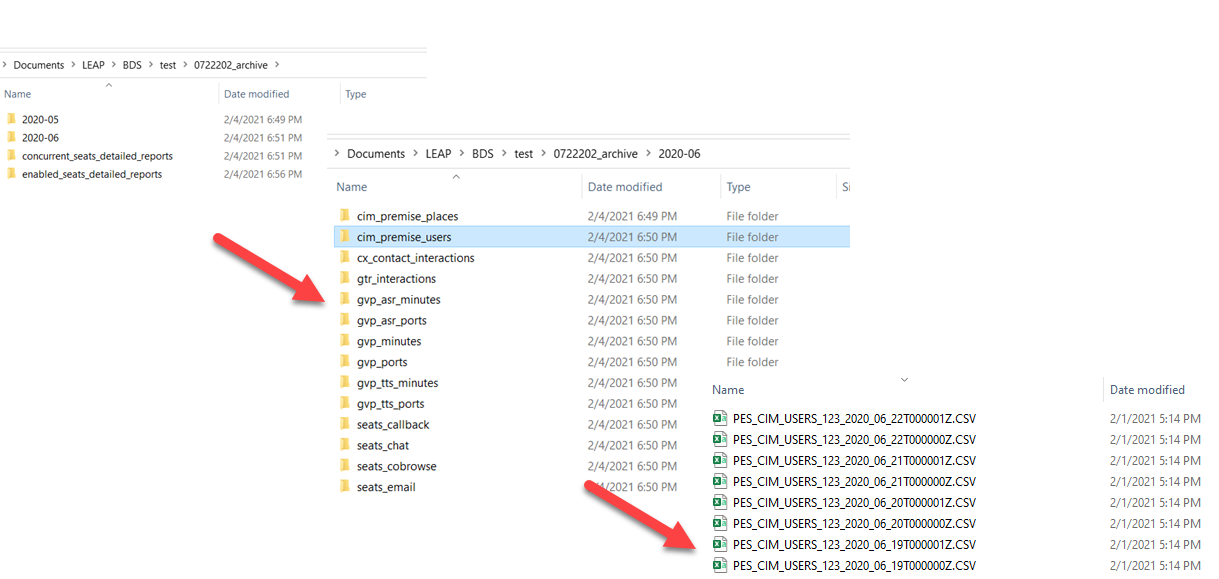Screen dimensions: 1219x579
Task: Sort by Type column in left window
Action: (355, 94)
